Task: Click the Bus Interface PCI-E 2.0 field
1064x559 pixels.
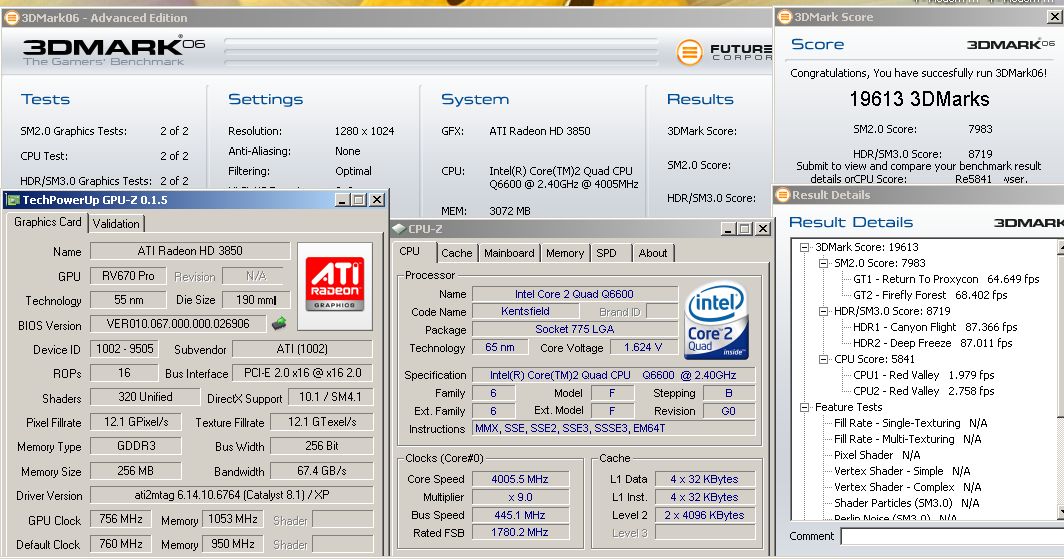Action: 303,372
